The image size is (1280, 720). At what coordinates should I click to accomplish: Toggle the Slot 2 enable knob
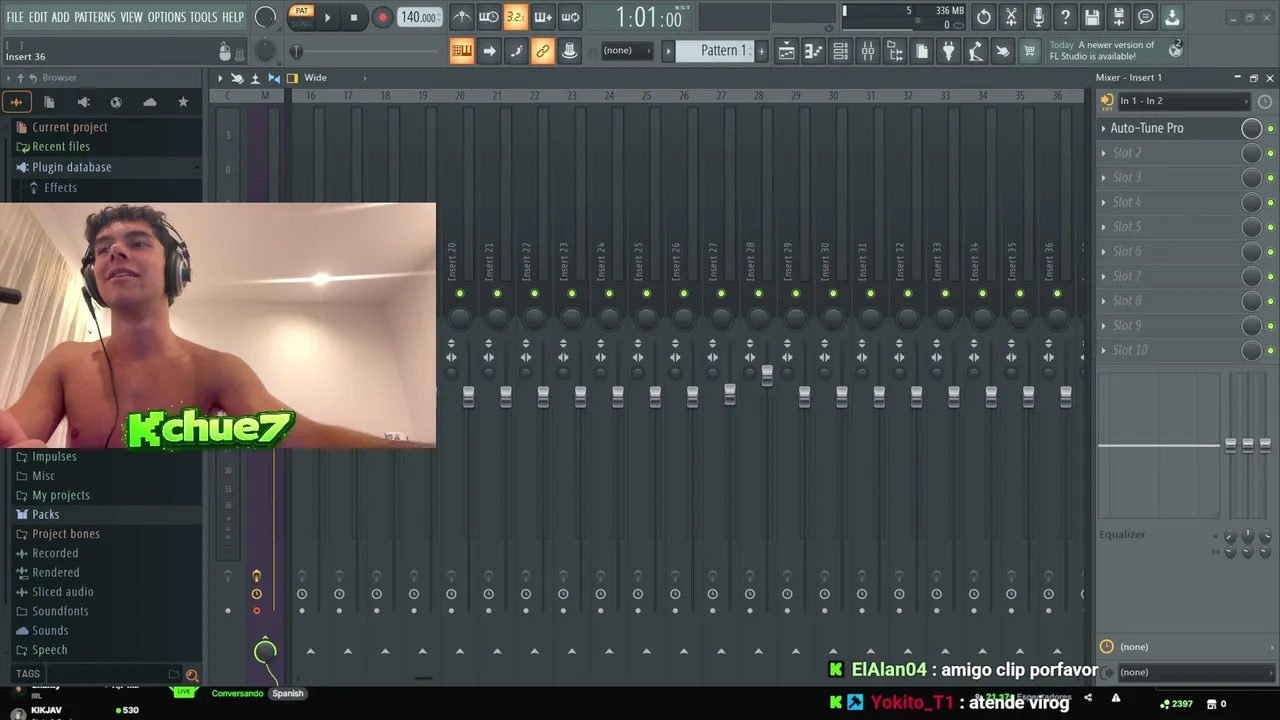[1251, 153]
